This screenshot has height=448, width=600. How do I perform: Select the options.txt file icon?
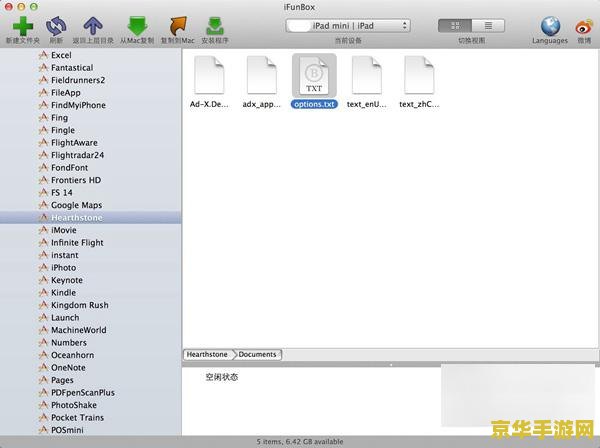pyautogui.click(x=314, y=75)
